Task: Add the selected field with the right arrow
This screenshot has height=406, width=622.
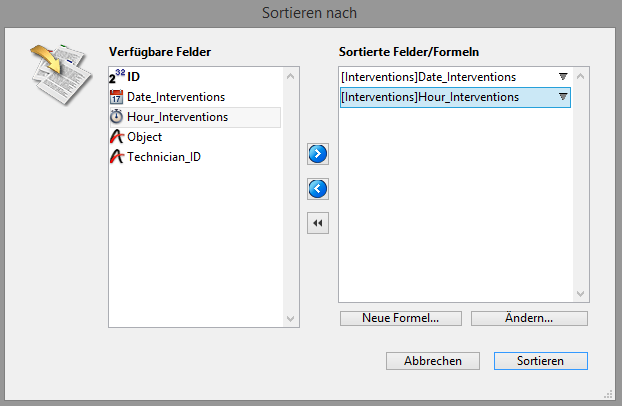Action: click(x=318, y=154)
